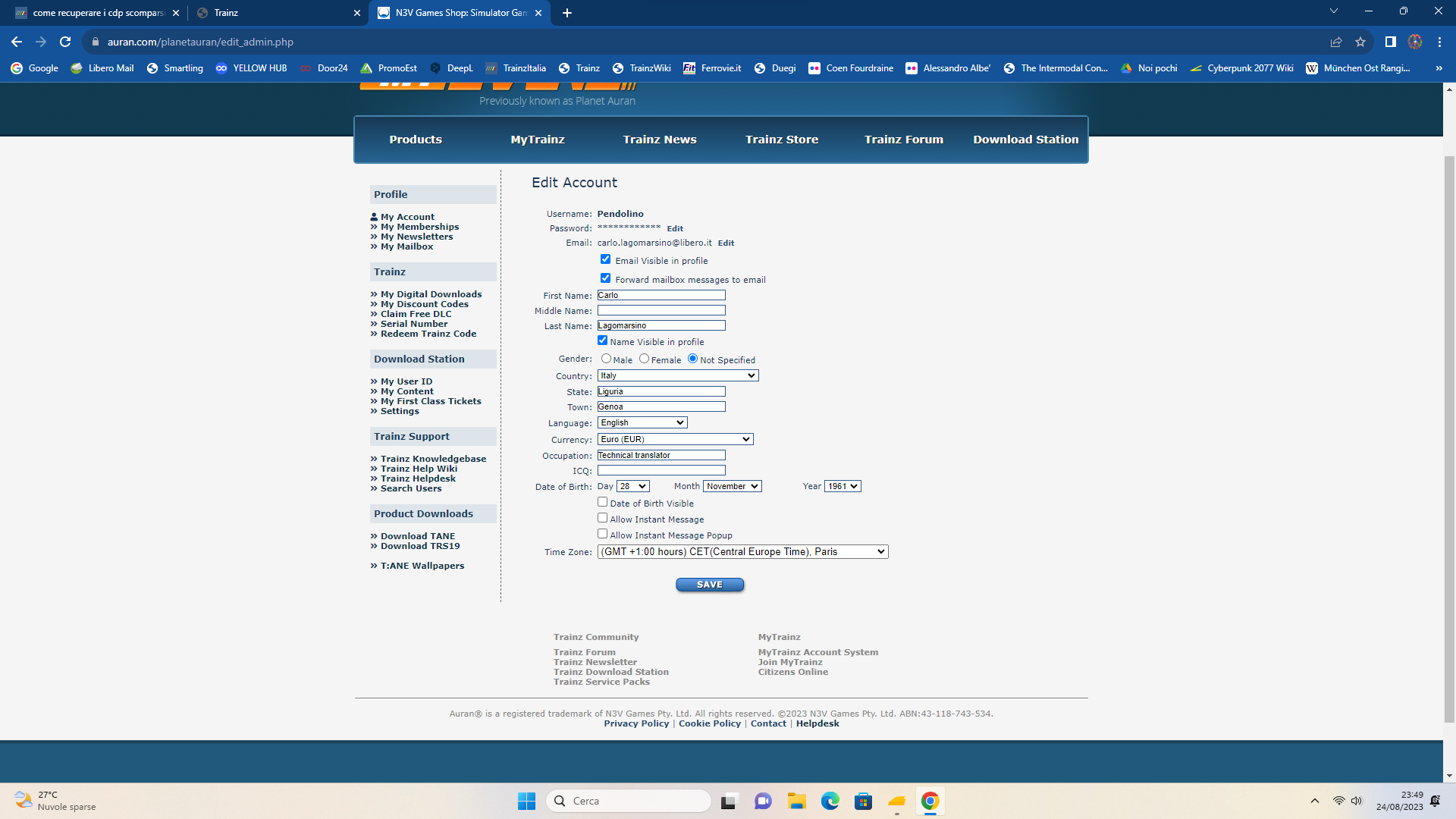Toggle Email Visible in profile checkbox
1456x819 pixels.
605,259
